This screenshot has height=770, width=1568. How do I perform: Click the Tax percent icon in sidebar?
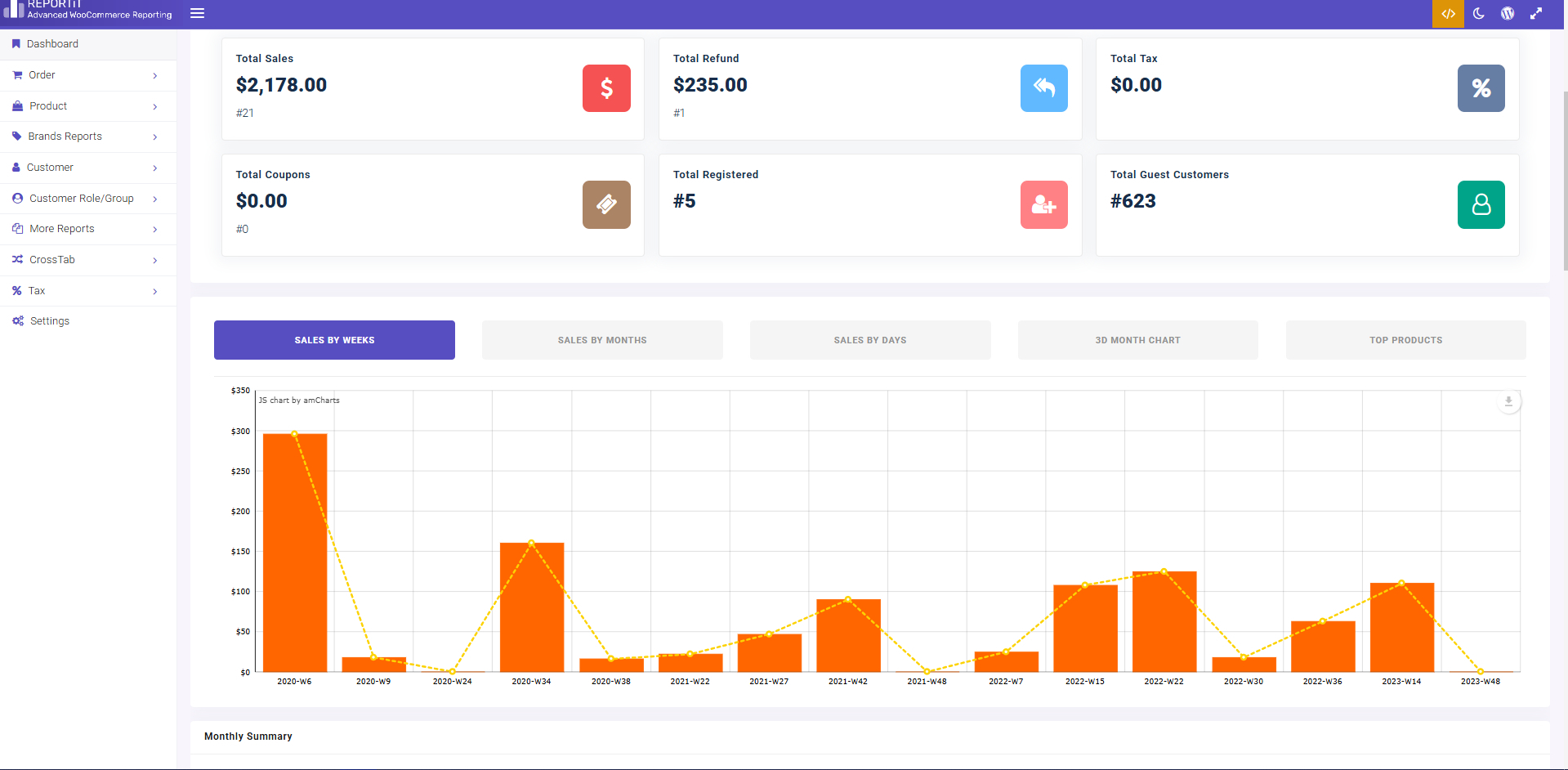point(16,290)
